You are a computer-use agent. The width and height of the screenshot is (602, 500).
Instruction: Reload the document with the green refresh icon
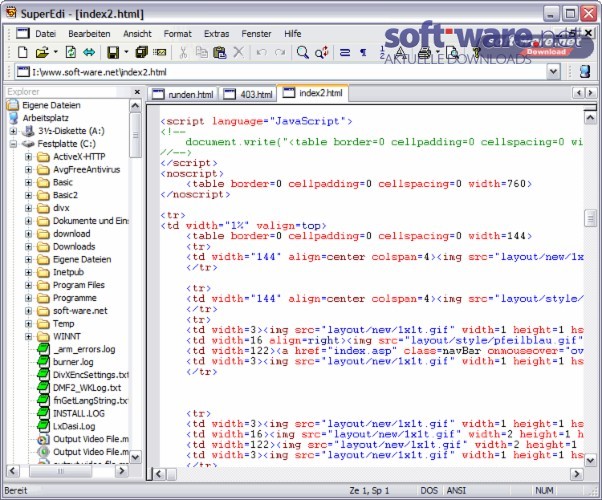click(x=71, y=52)
